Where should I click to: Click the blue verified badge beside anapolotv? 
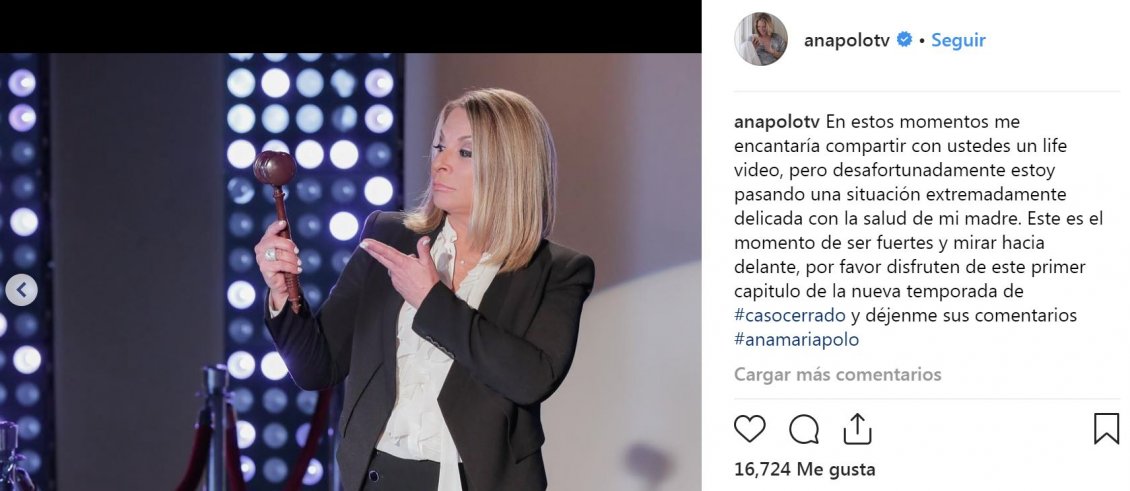pyautogui.click(x=904, y=40)
